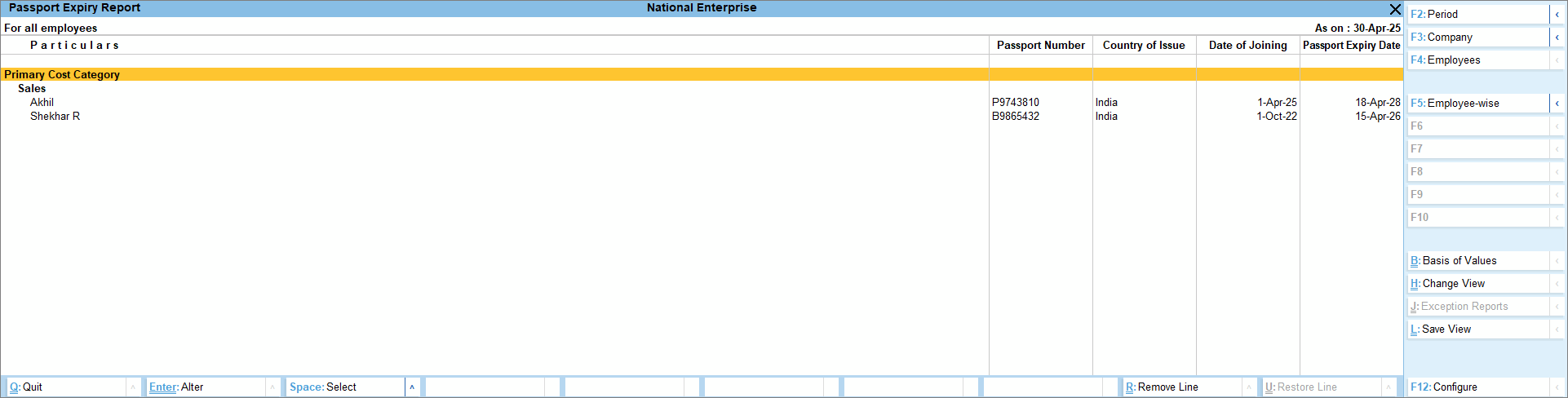Select employee row Akhil
This screenshot has height=398, width=1568.
tap(42, 103)
